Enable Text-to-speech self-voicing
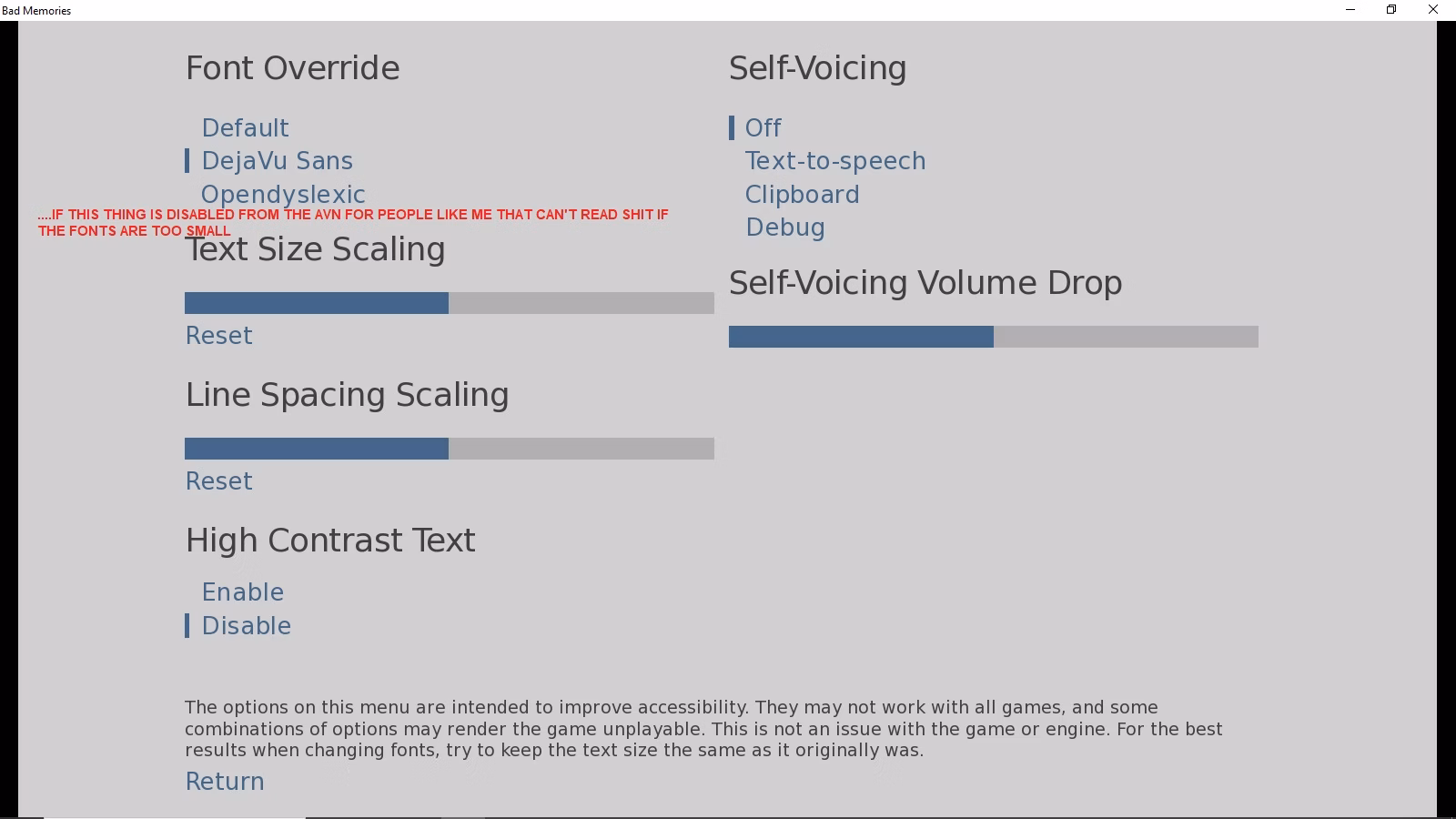The image size is (1456, 819). pyautogui.click(x=834, y=161)
